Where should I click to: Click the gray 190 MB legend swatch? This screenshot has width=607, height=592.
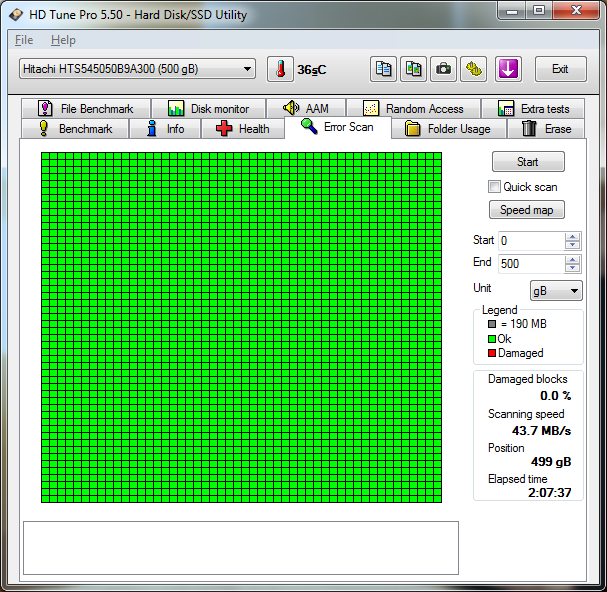[492, 324]
